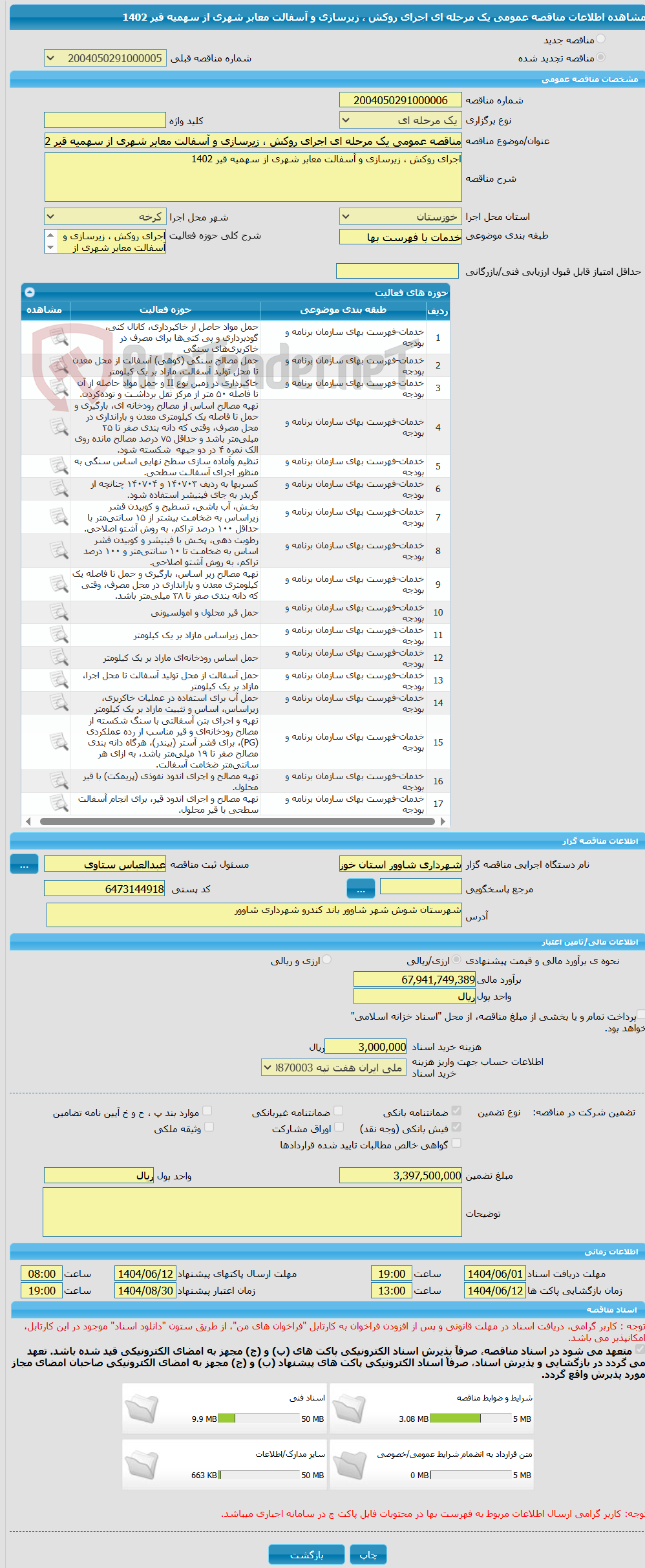645x1568 pixels.
Task: View details icon for activity row 16
Action: click(x=59, y=781)
